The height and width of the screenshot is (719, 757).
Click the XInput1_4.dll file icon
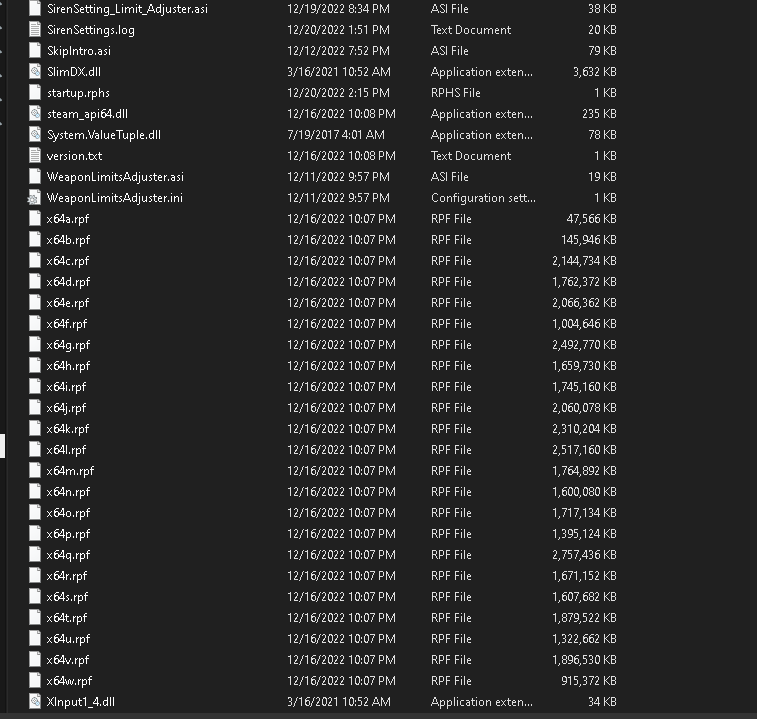(37, 702)
